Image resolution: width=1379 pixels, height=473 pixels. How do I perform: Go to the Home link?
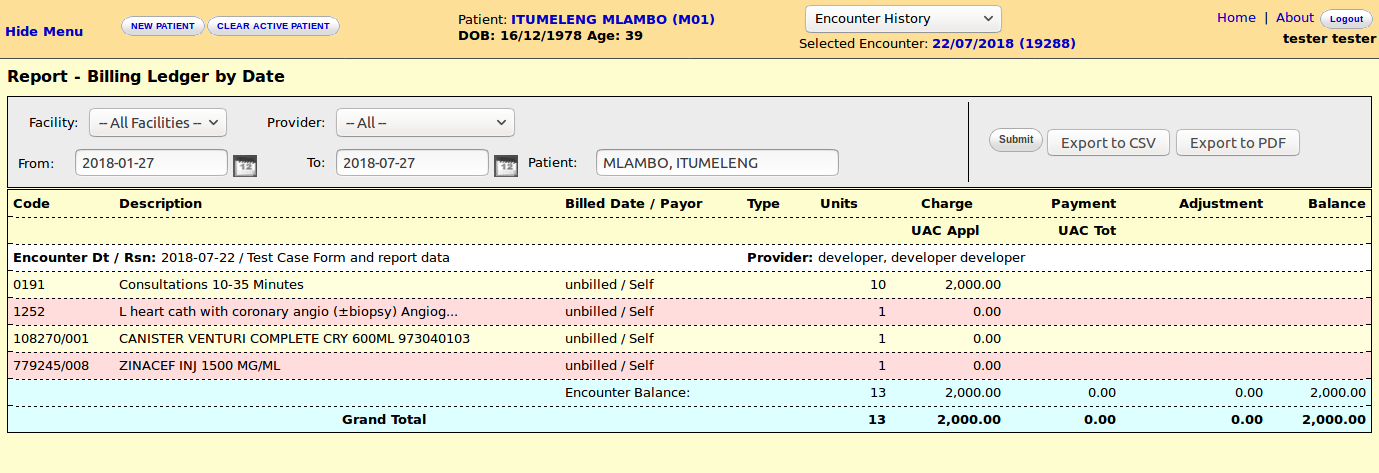tap(1236, 18)
